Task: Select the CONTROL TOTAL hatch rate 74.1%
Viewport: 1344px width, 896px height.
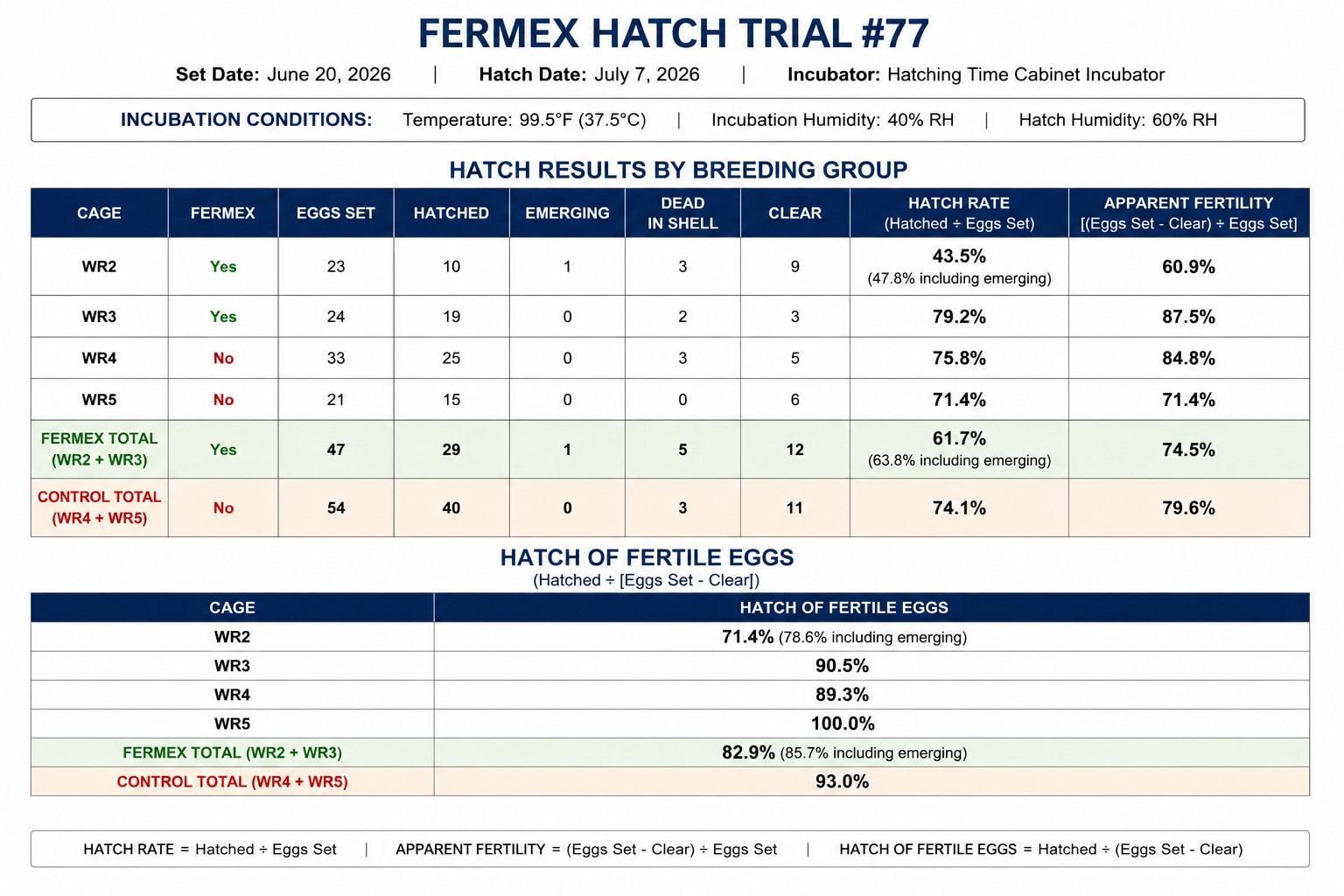Action: pyautogui.click(x=959, y=507)
